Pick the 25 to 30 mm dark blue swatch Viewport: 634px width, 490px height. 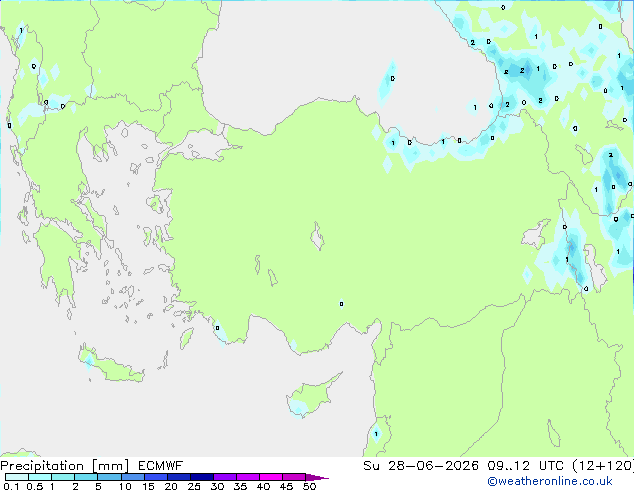coord(202,477)
